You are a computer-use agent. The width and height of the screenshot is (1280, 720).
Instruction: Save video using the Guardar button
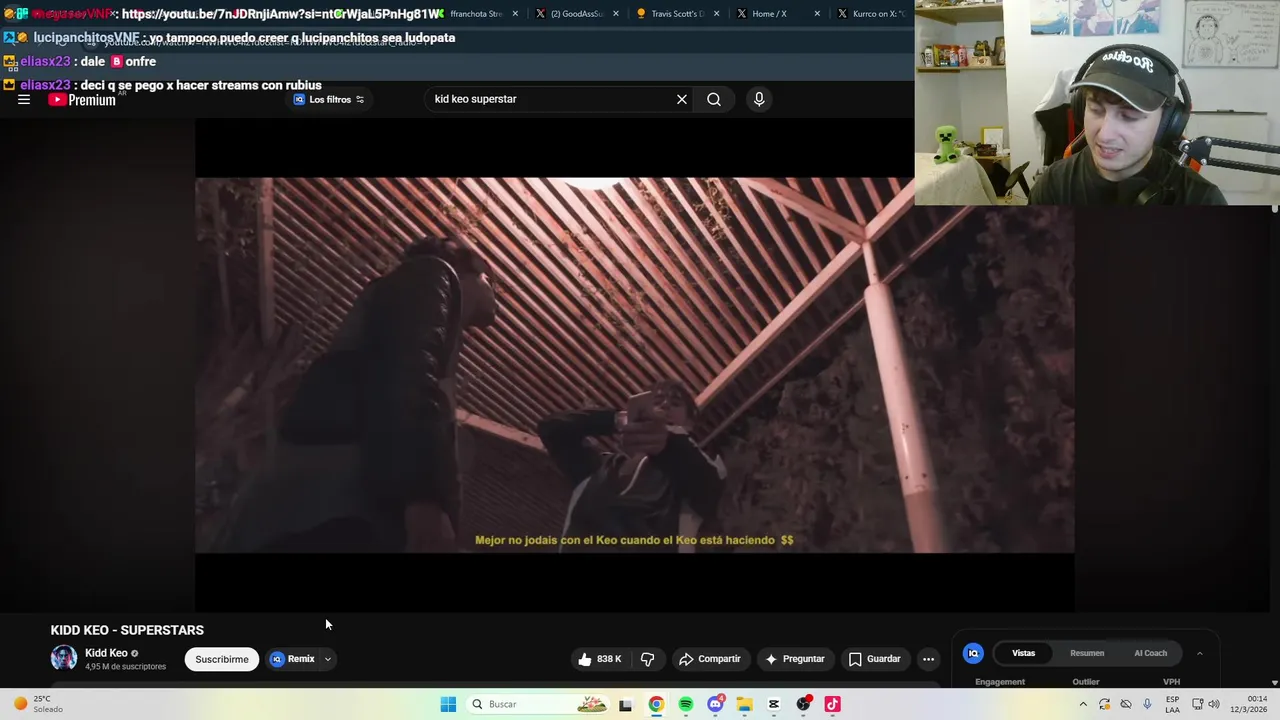[875, 659]
